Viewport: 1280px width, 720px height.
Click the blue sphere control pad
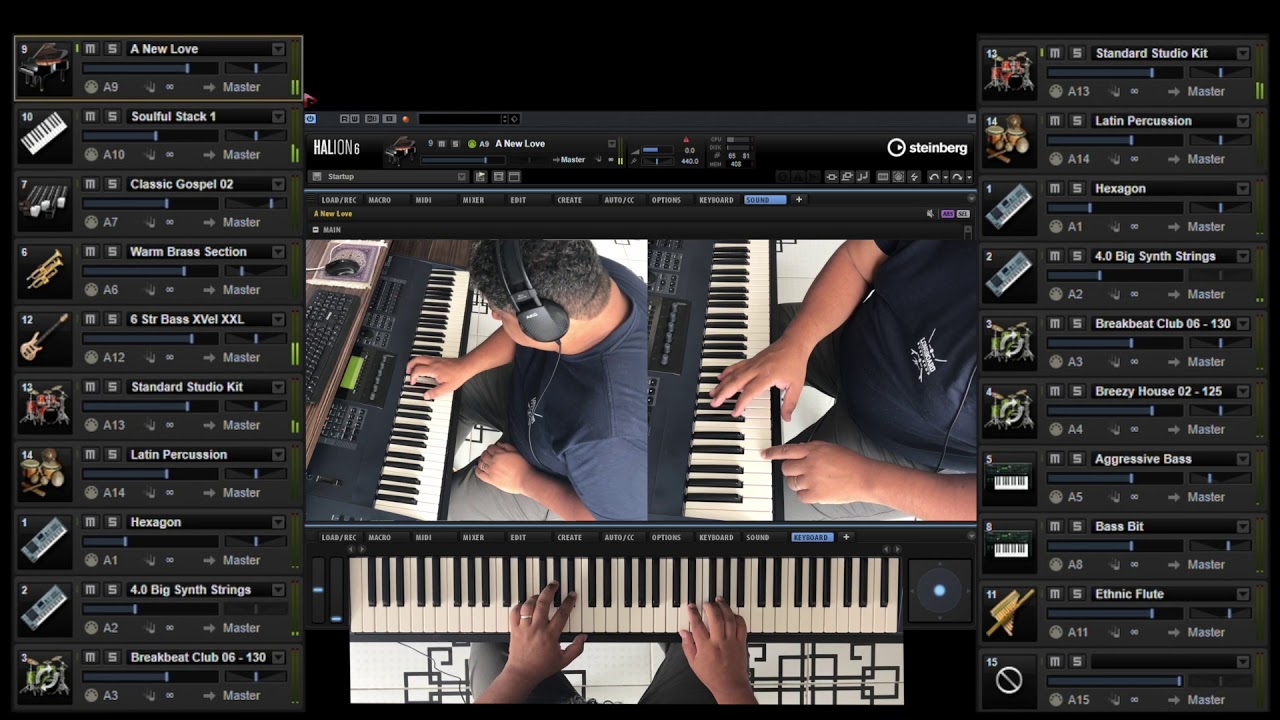pyautogui.click(x=939, y=590)
